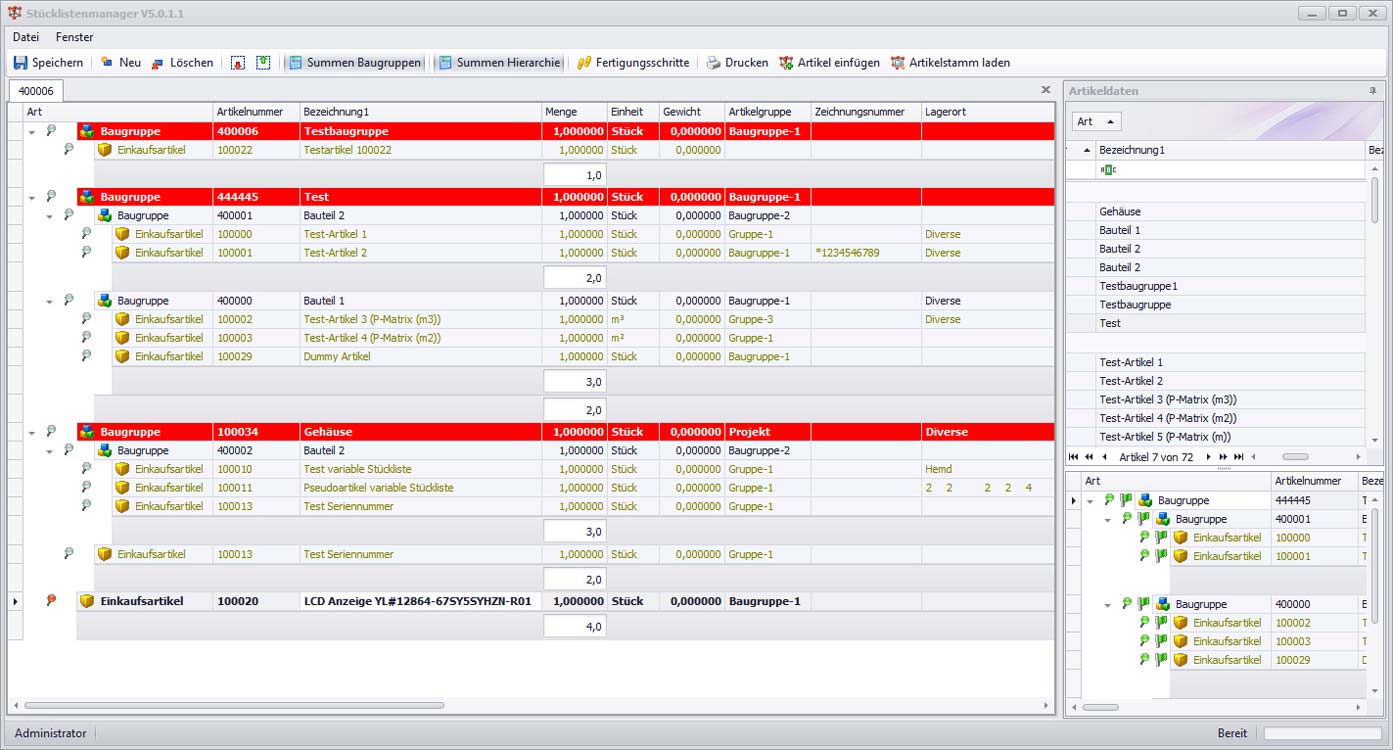This screenshot has height=750, width=1393.
Task: Toggle Summen Baugruppen
Action: point(354,63)
